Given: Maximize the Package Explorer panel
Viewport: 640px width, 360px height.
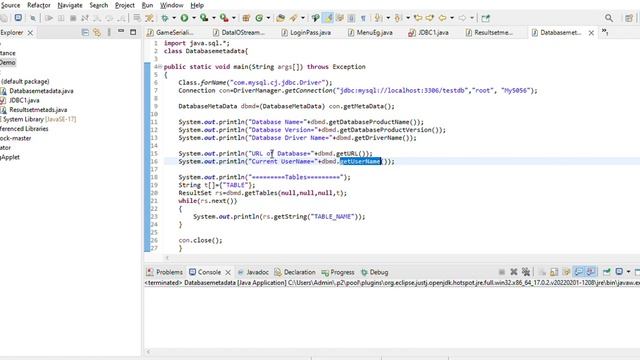Looking at the screenshot, I should tap(133, 32).
